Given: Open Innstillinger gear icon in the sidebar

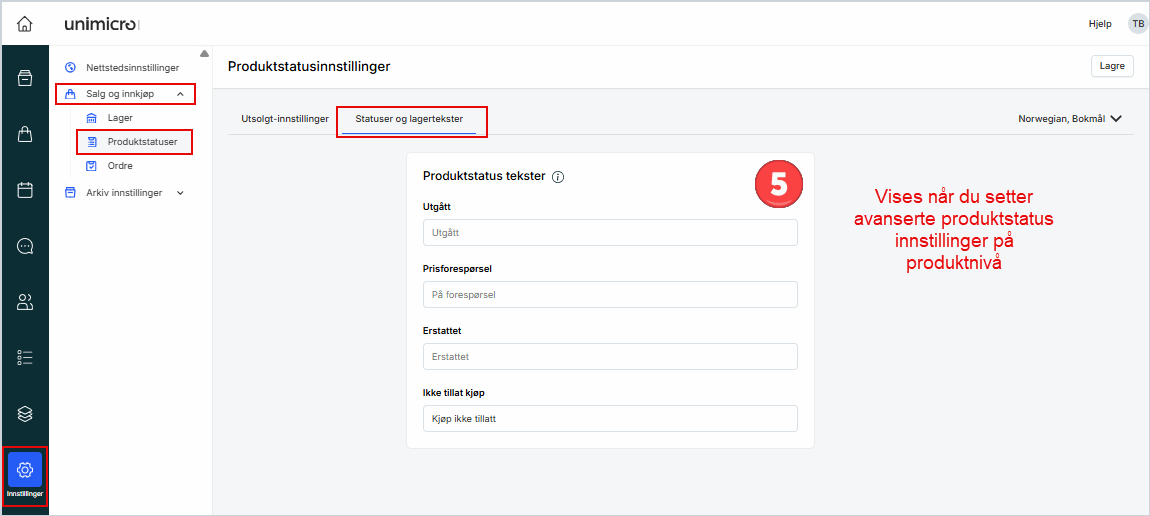Looking at the screenshot, I should coord(25,470).
